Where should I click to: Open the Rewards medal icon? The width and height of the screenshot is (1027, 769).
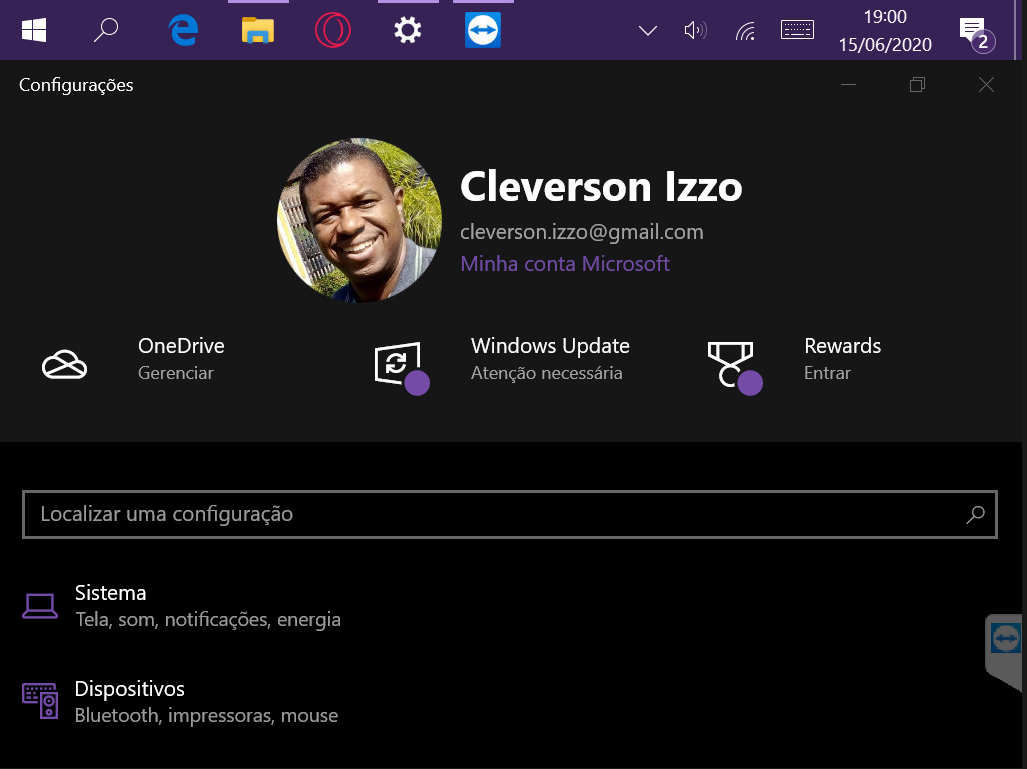pyautogui.click(x=731, y=364)
